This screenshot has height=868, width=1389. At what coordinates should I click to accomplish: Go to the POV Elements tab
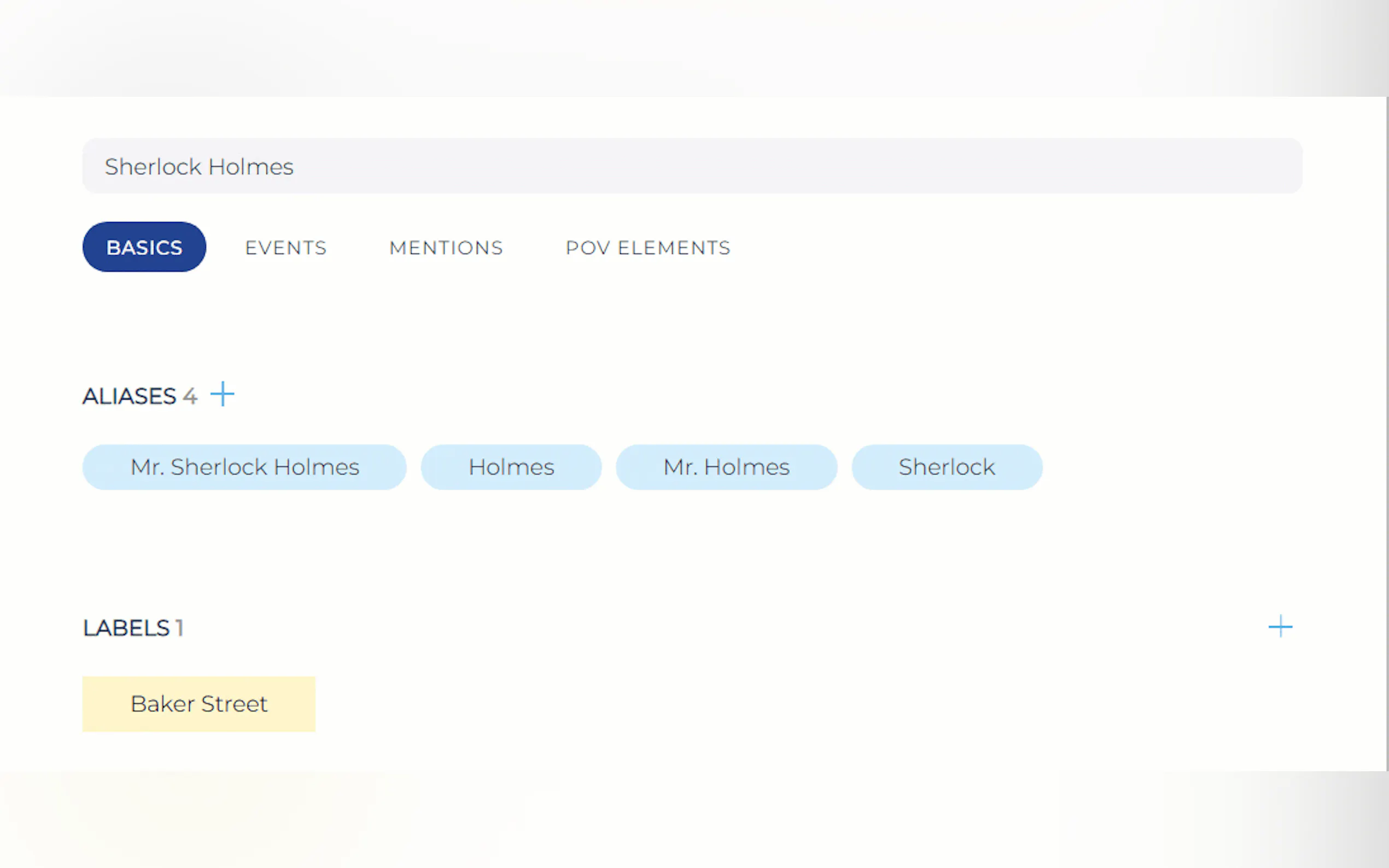click(x=647, y=248)
